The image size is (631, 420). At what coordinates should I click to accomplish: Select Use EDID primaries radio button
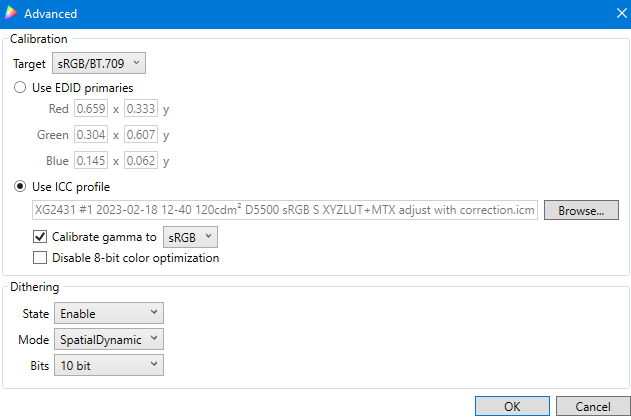[x=20, y=88]
